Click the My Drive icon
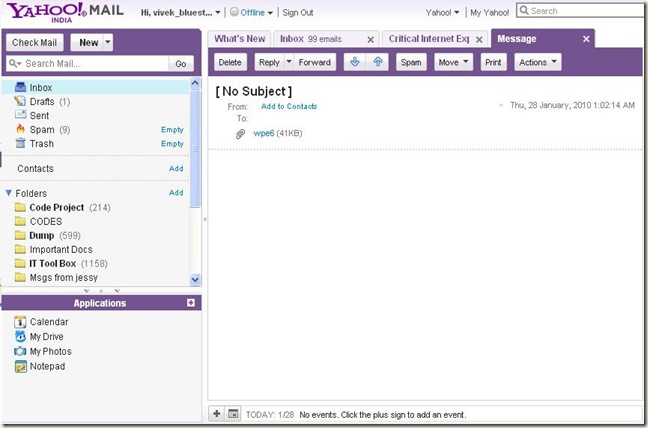 click(x=20, y=336)
